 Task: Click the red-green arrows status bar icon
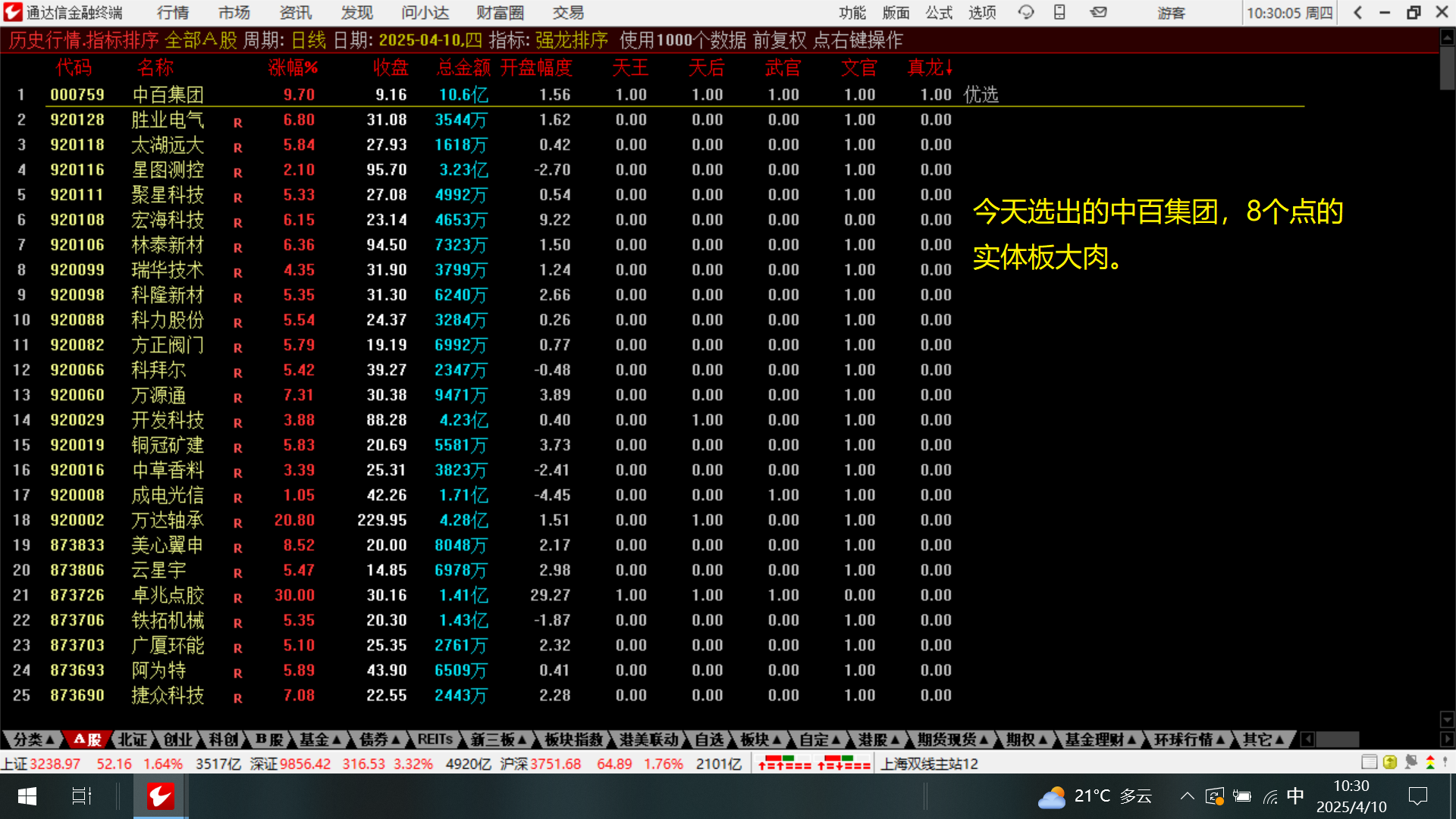[x=1430, y=762]
